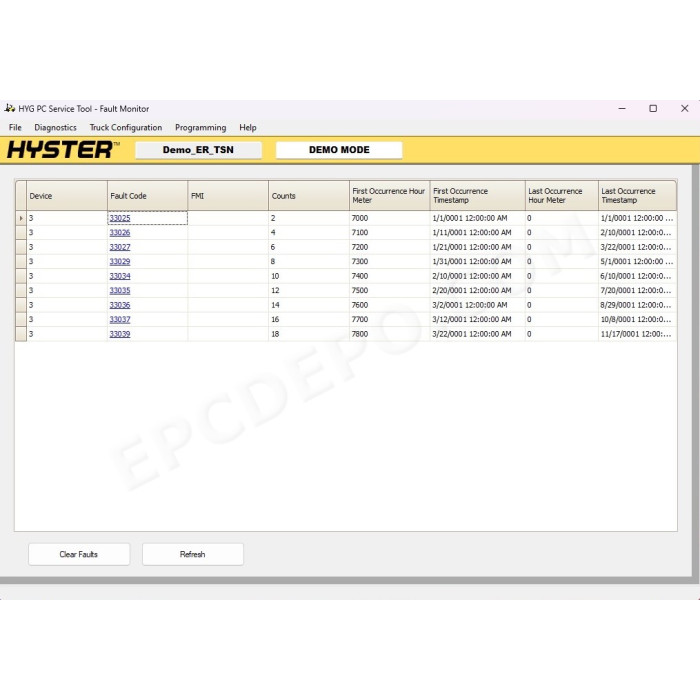Click Last Occurrence Hour Meter header
The height and width of the screenshot is (700, 700).
point(562,196)
